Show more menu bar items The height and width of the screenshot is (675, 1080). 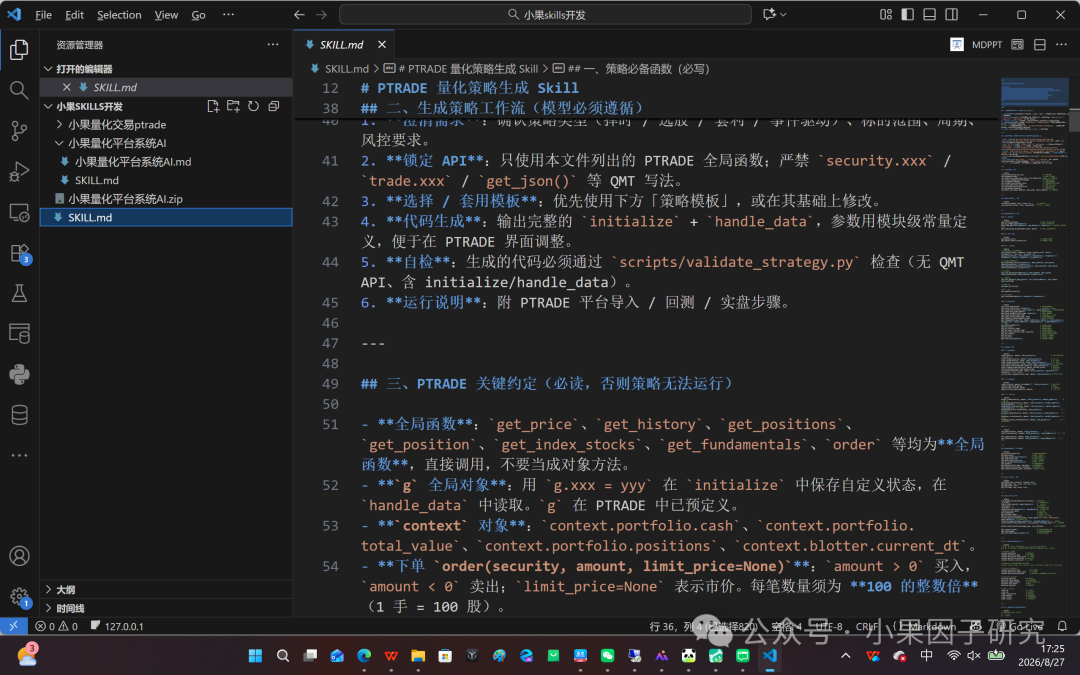click(229, 14)
